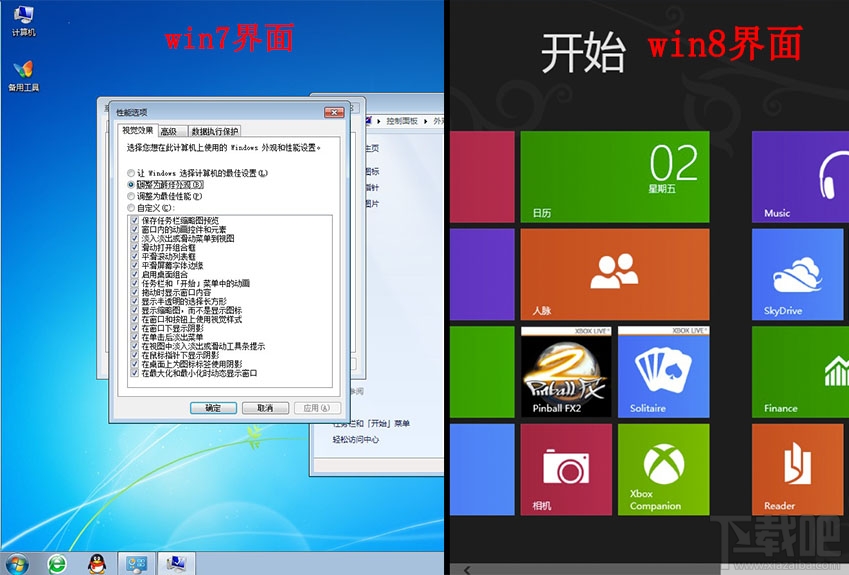Image resolution: width=849 pixels, height=575 pixels.
Task: Select the system properties taskbar button
Action: [176, 564]
